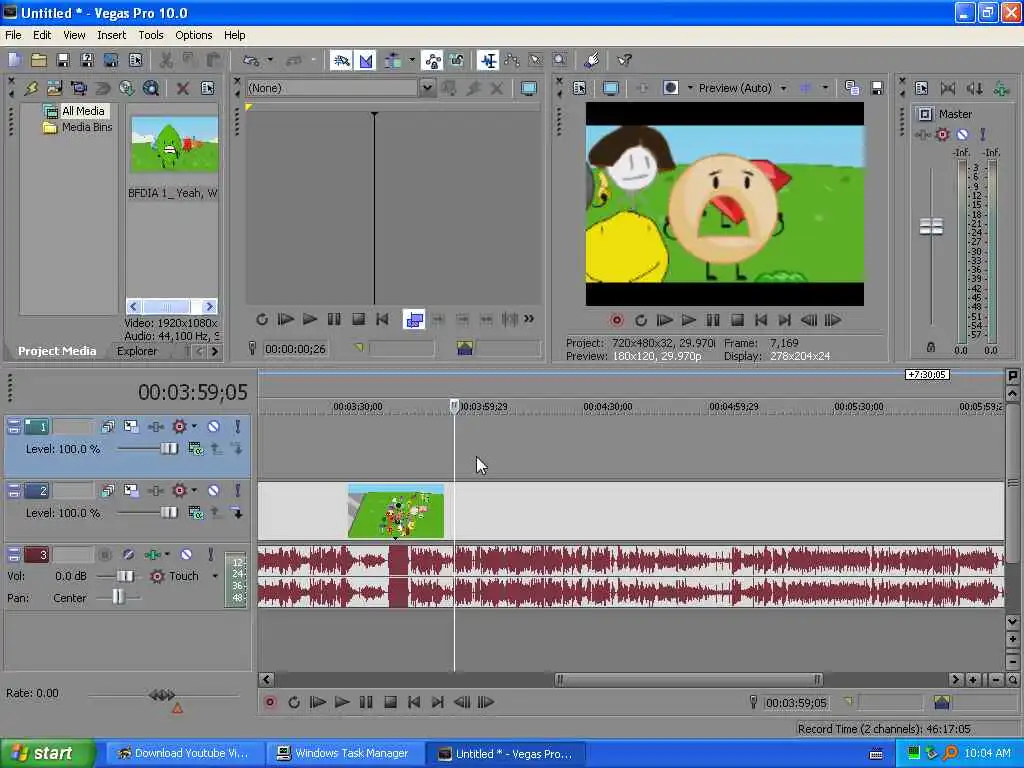Screen dimensions: 1024x768
Task: Toggle Invert Phase on track 3
Action: coord(128,554)
